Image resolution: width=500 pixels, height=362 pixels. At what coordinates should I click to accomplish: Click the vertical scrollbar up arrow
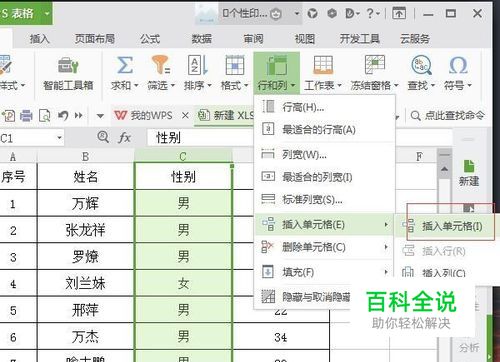pyautogui.click(x=444, y=169)
